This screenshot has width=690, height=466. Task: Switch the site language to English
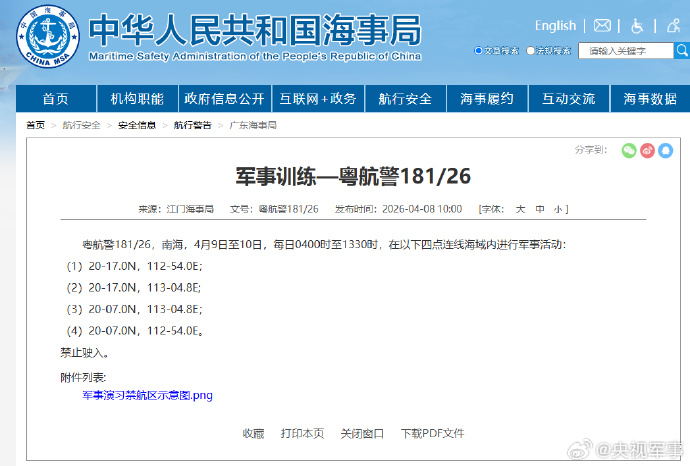[555, 26]
